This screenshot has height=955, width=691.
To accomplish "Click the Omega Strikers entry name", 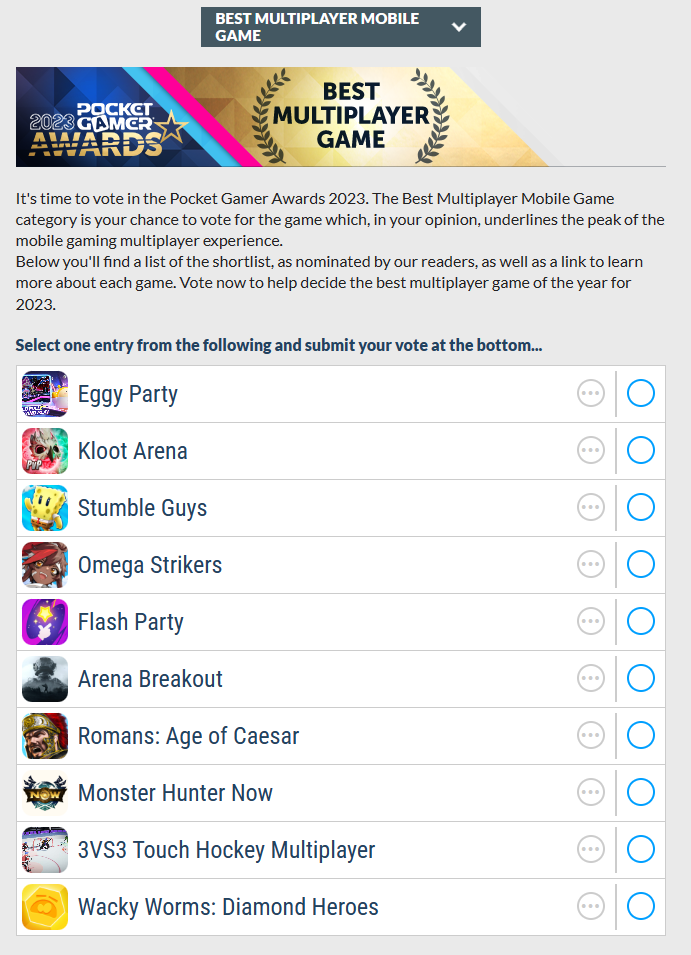I will coord(150,565).
